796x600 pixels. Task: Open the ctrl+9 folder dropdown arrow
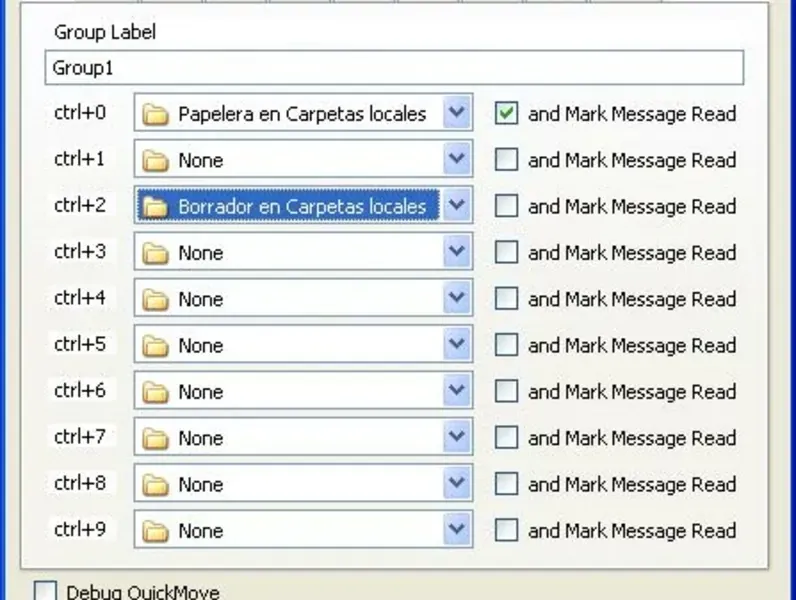457,531
